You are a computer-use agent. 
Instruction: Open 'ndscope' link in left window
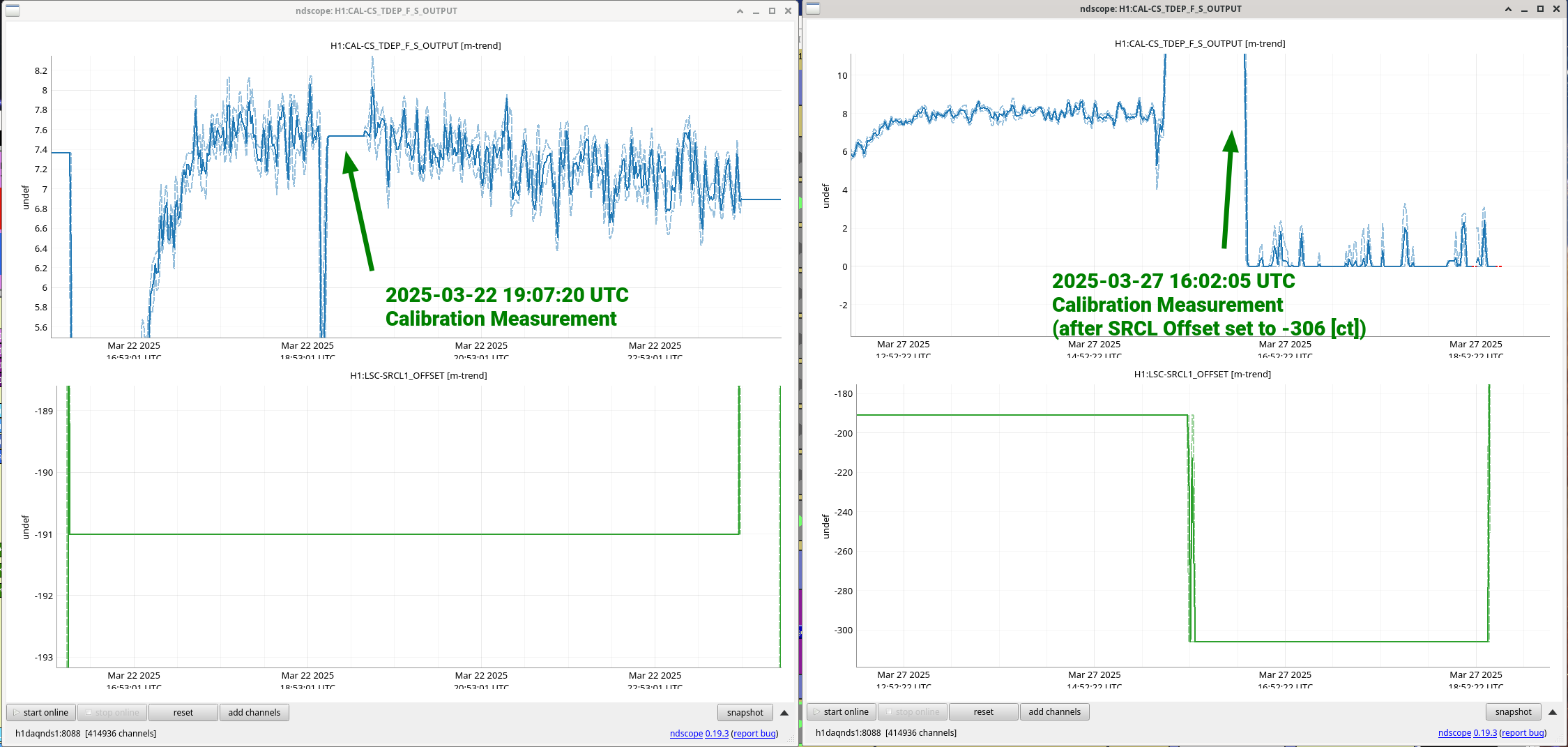tap(686, 733)
